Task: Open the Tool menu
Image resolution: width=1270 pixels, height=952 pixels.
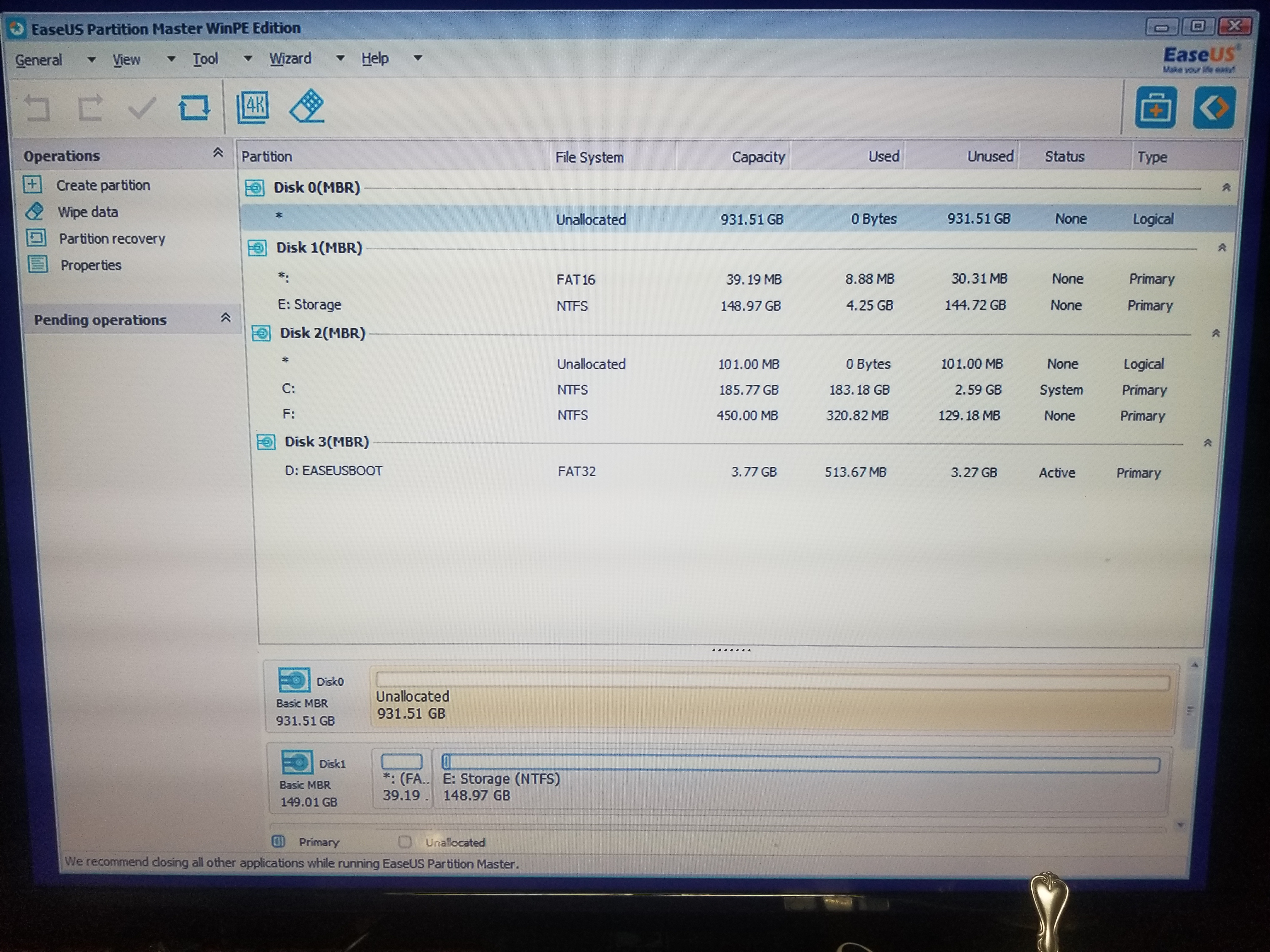Action: click(x=206, y=58)
